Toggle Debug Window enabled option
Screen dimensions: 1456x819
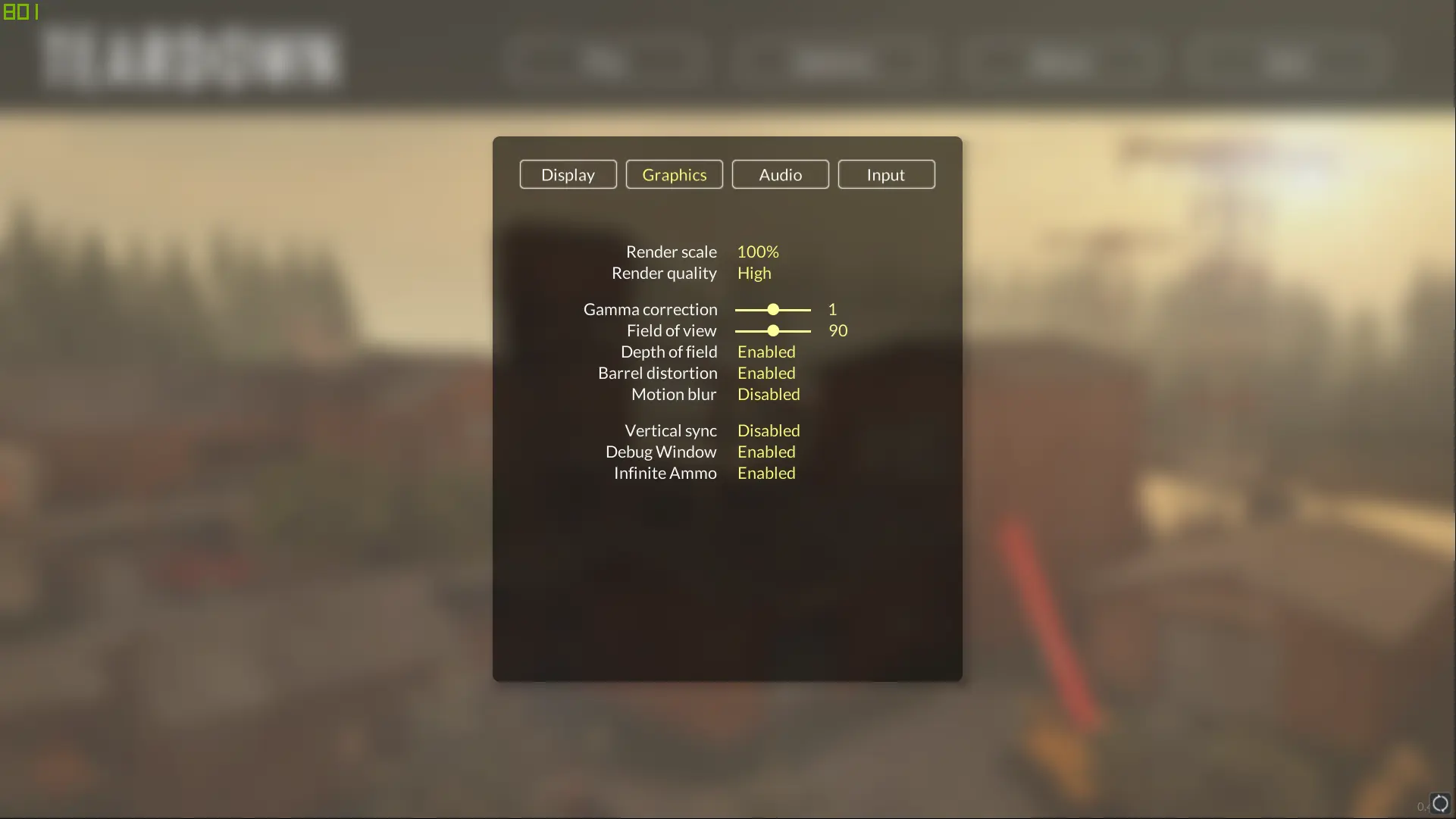[x=766, y=452]
